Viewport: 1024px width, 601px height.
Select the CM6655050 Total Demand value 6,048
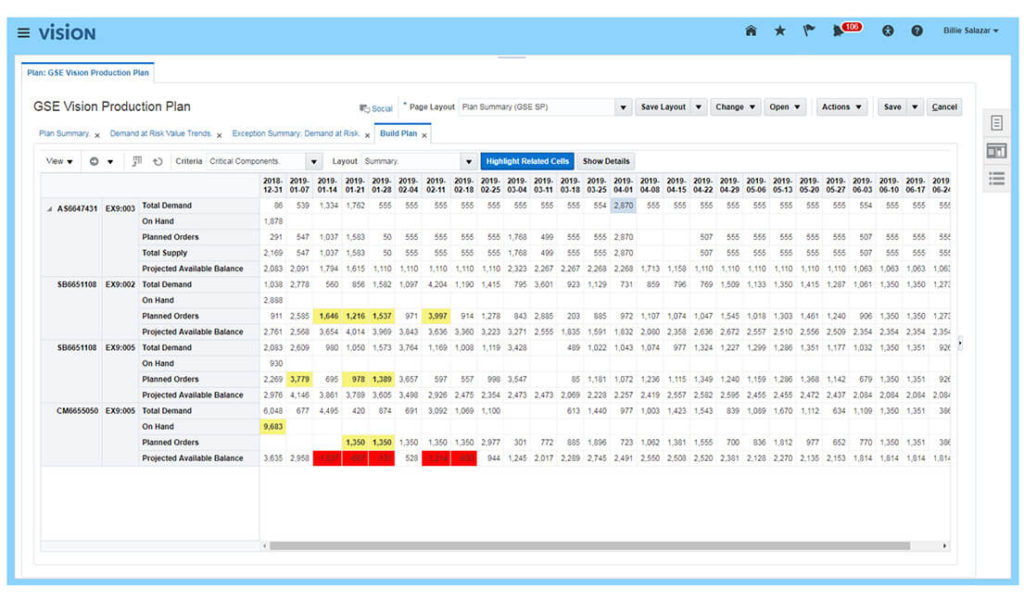click(x=273, y=412)
